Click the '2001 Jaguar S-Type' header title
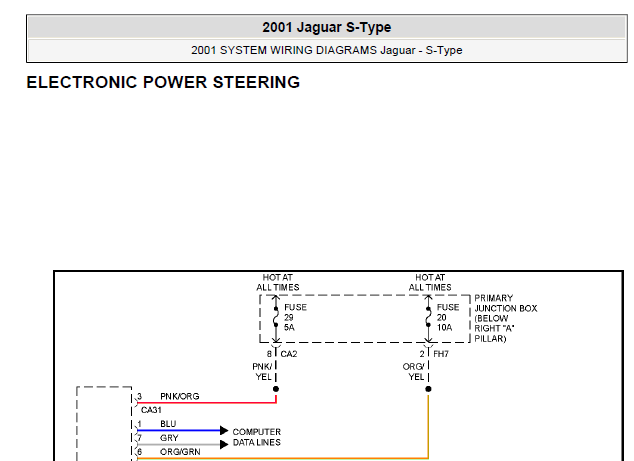634x461 pixels. click(327, 27)
